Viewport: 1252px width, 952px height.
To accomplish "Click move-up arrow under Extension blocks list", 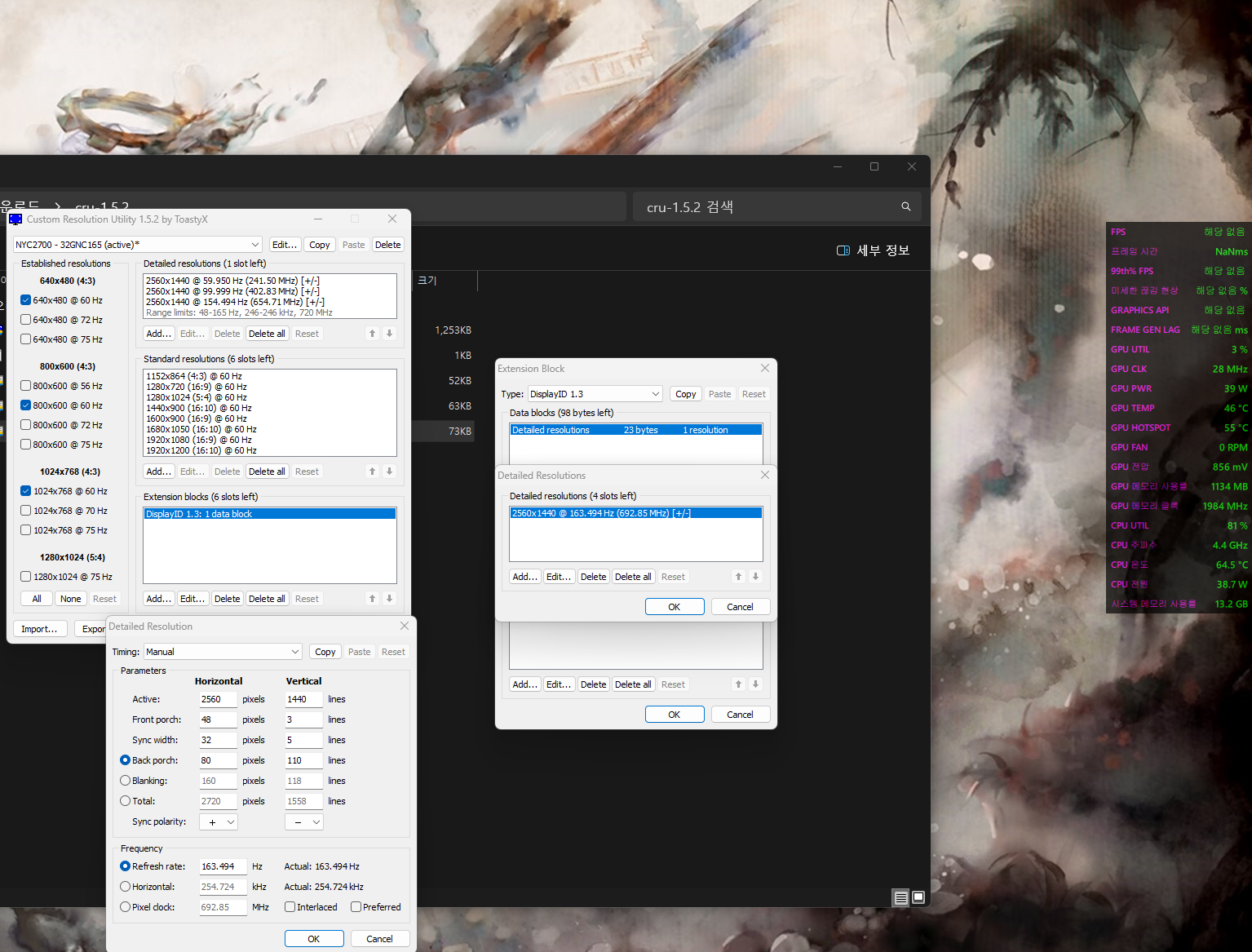I will 372,599.
